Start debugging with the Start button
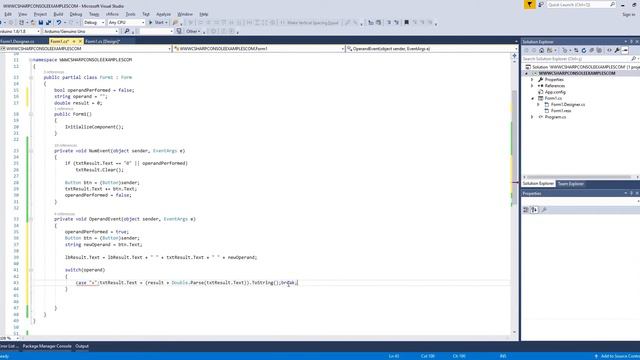This screenshot has width=640, height=360. pyautogui.click(x=158, y=22)
